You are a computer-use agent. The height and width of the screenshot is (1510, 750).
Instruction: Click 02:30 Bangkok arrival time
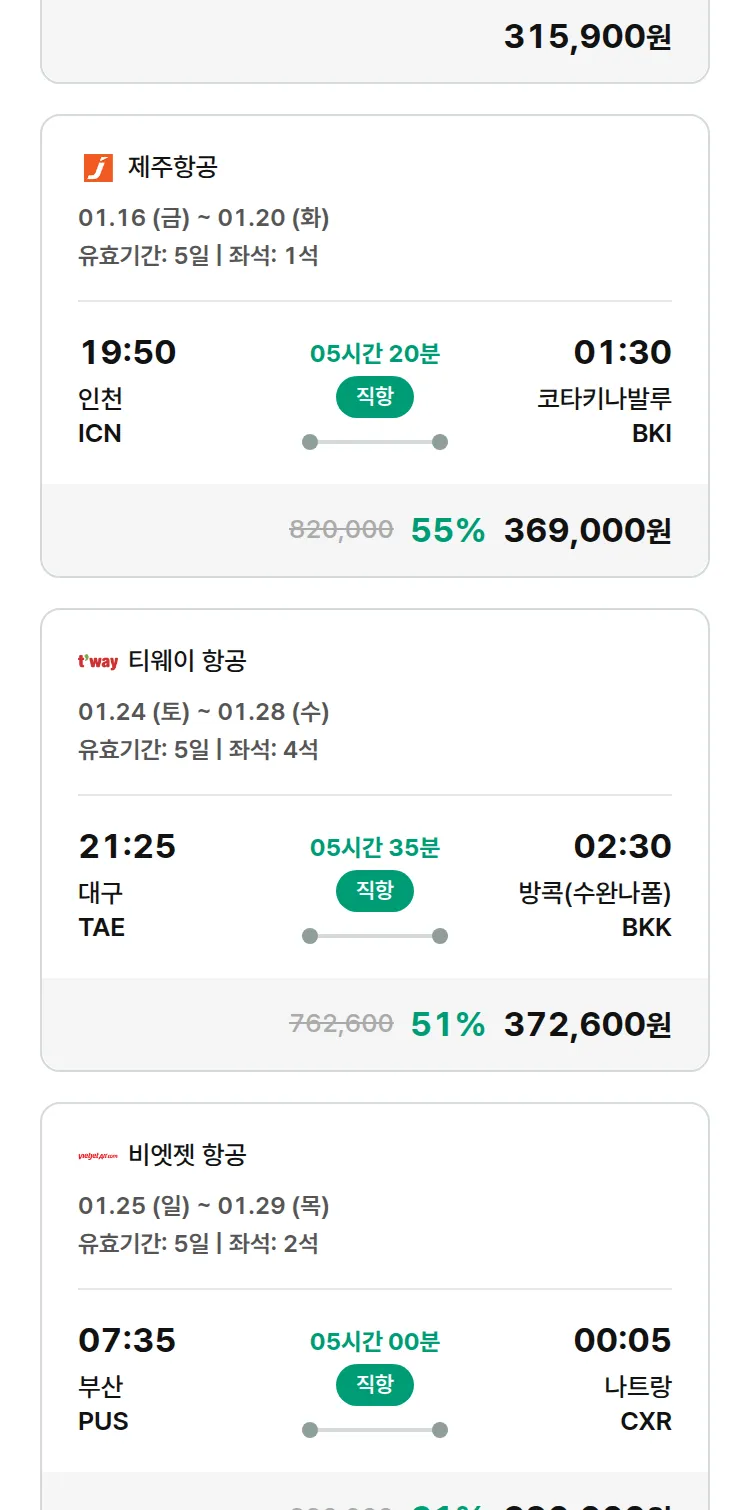pyautogui.click(x=622, y=846)
